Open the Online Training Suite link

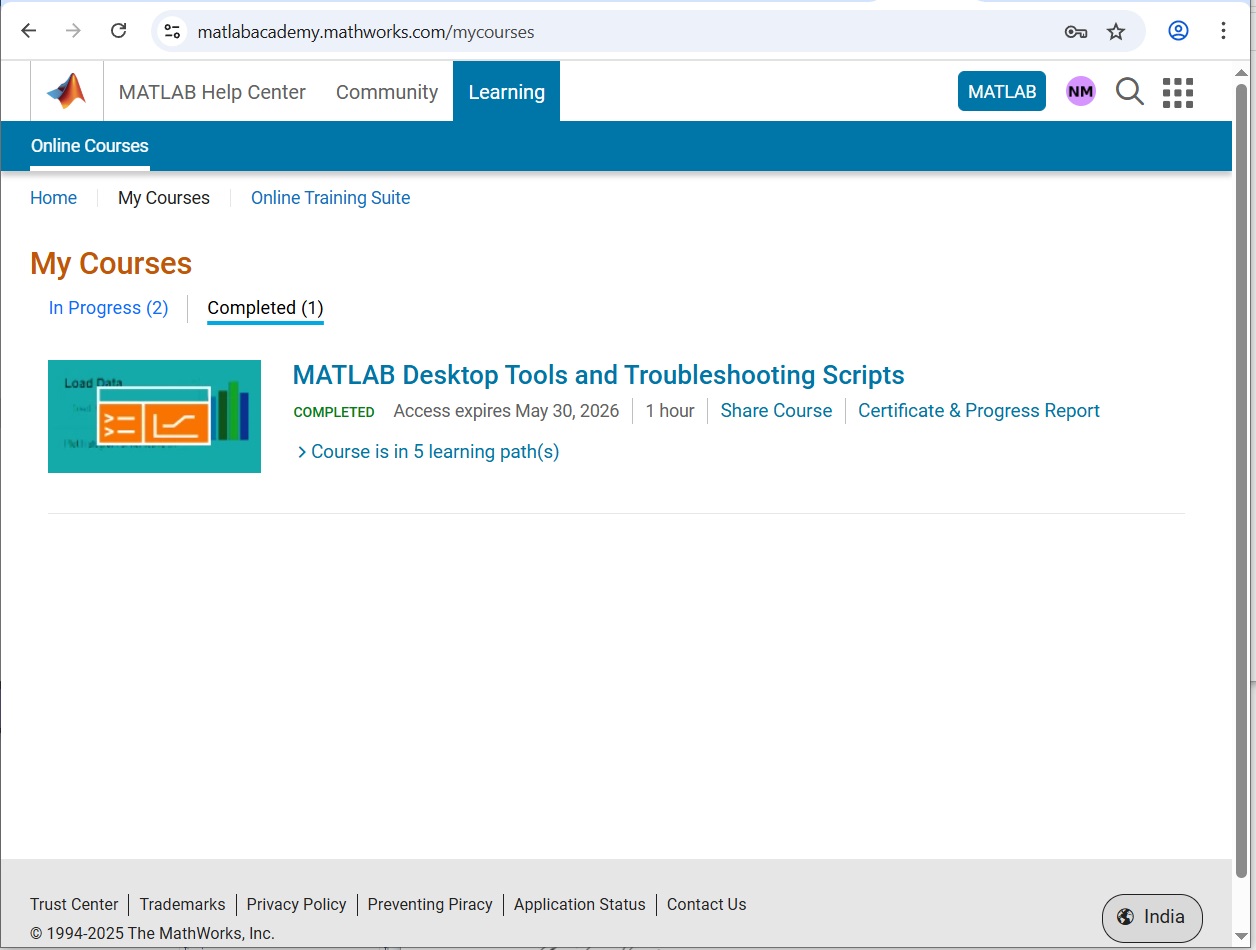pos(330,198)
